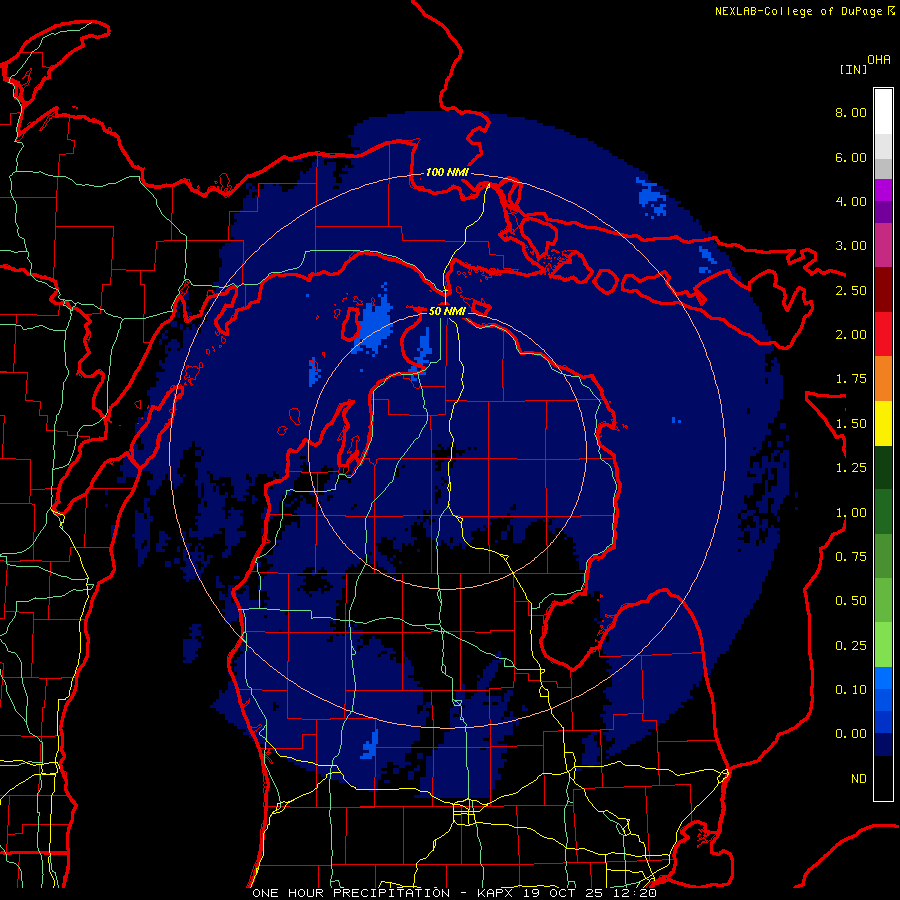Select the 1.00 legend value
The image size is (900, 900).
click(x=851, y=513)
